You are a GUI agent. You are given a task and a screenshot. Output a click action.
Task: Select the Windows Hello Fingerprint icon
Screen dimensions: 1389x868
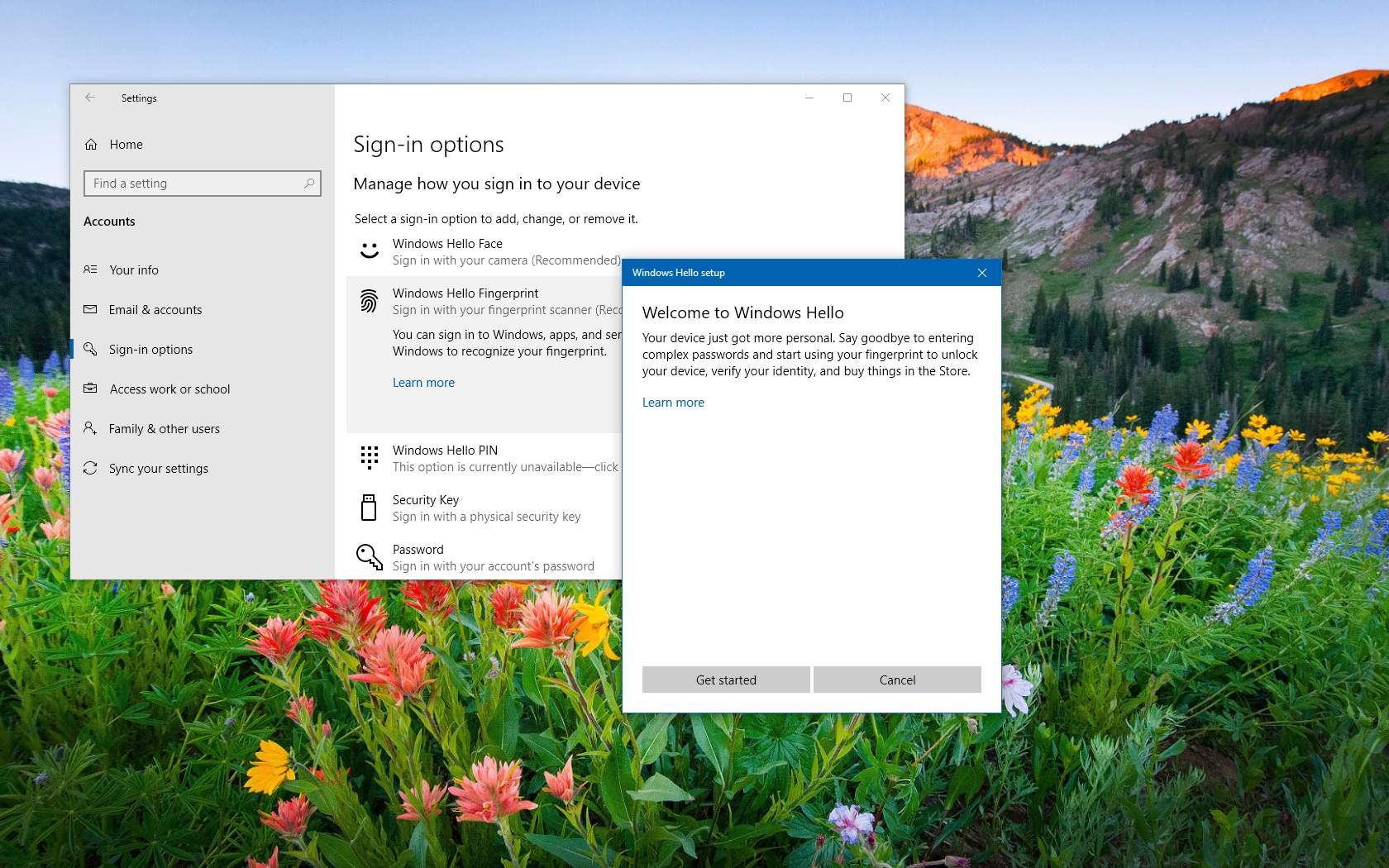point(368,300)
